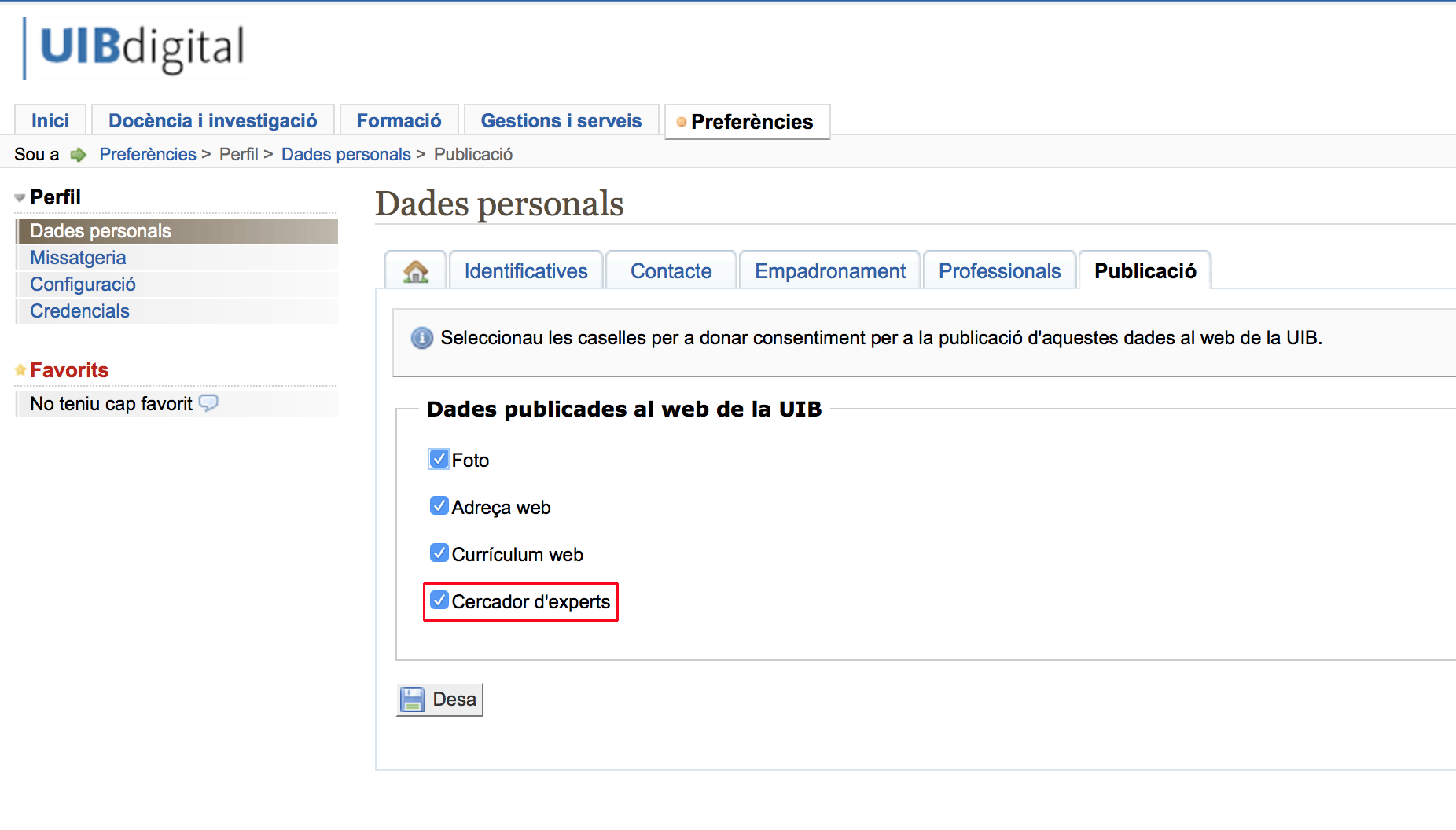Uncheck the Cercador d'experts checkbox
This screenshot has width=1456, height=830.
click(439, 600)
